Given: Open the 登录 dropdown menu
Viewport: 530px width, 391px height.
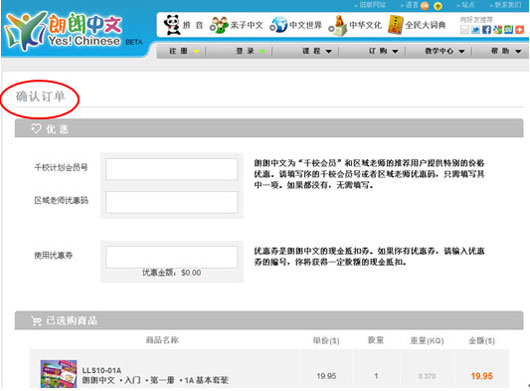Looking at the screenshot, I should pos(250,51).
